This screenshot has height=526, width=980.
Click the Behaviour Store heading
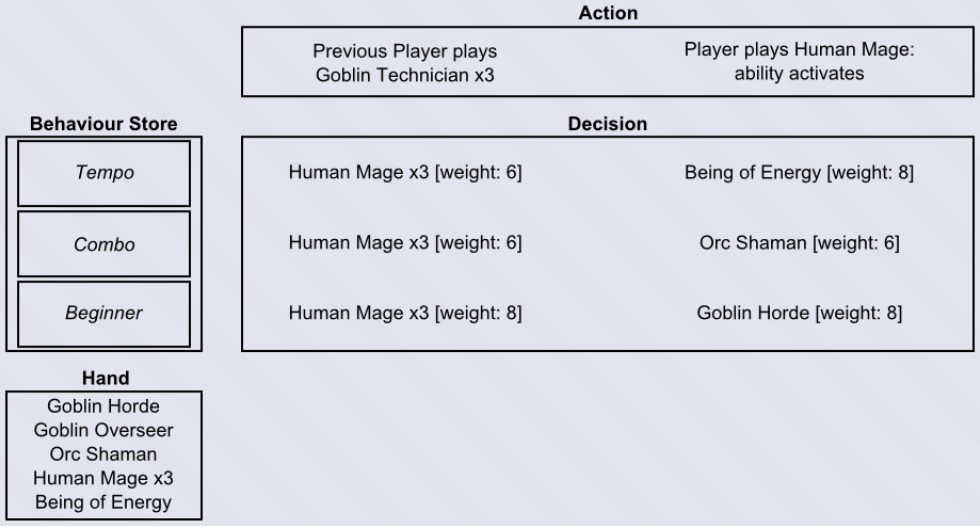tap(104, 124)
